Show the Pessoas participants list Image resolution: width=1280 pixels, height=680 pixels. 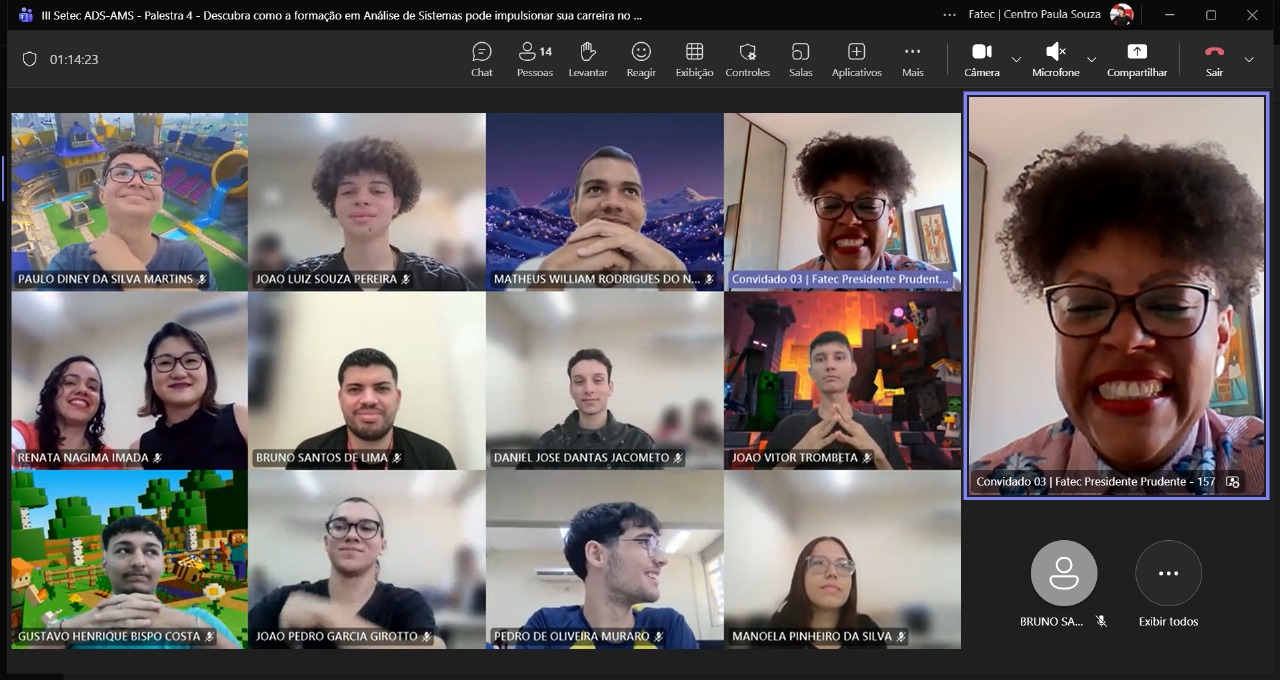pyautogui.click(x=535, y=59)
